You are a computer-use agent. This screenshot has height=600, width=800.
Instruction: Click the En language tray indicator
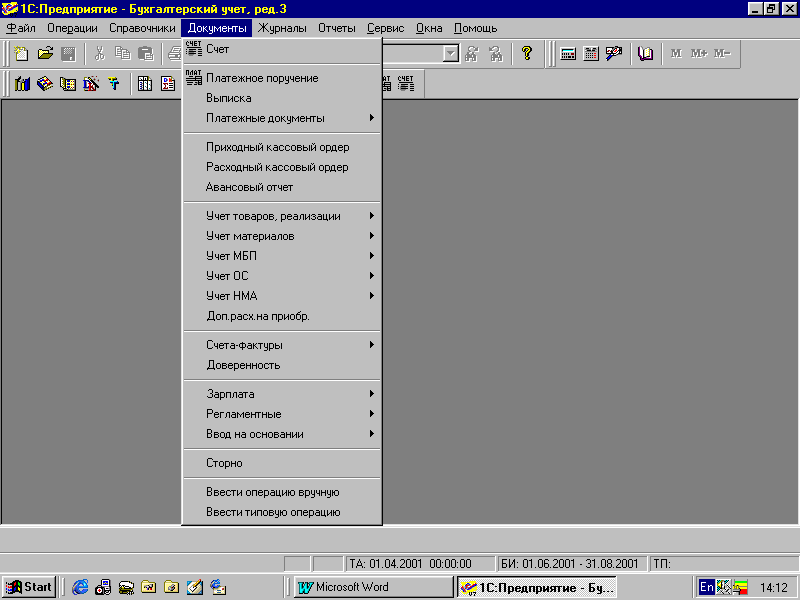click(707, 587)
